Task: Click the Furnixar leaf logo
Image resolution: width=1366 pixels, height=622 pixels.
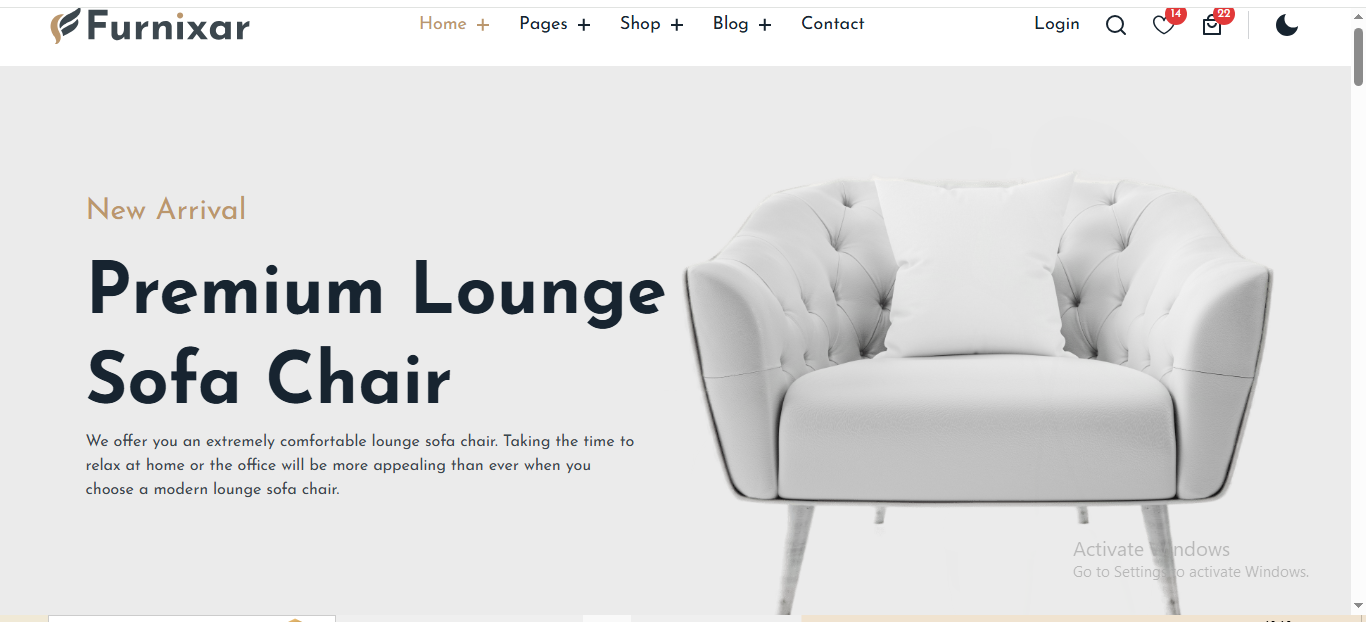Action: pyautogui.click(x=66, y=25)
